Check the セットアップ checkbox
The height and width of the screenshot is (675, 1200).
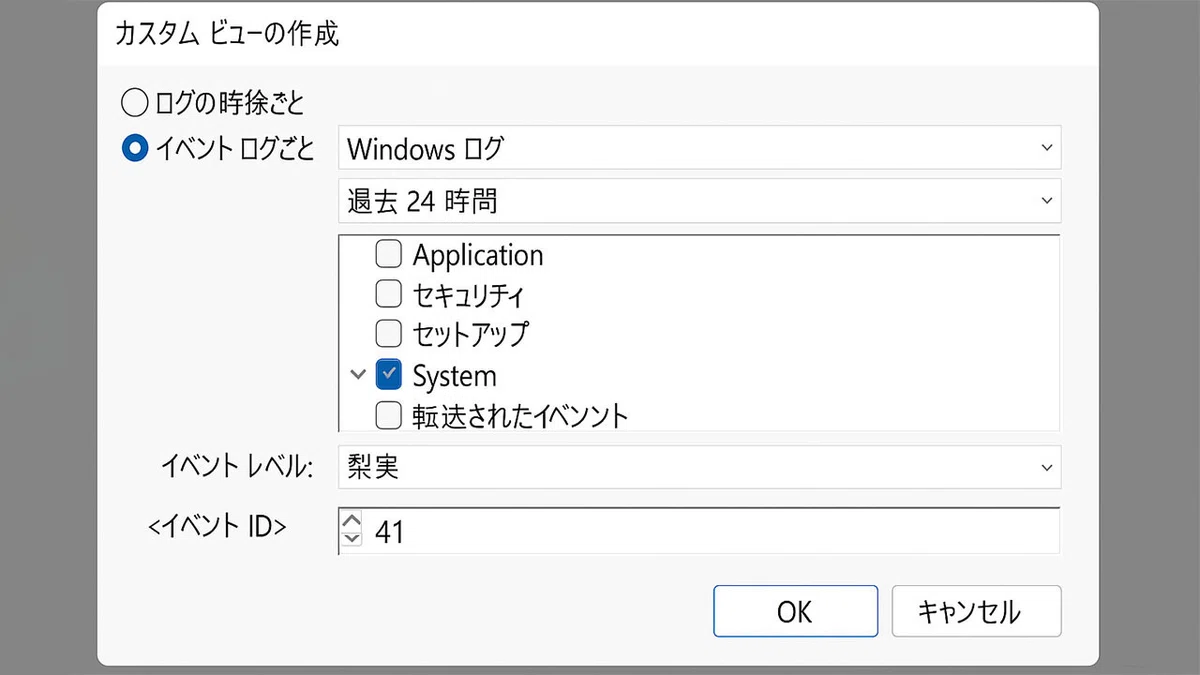(x=388, y=333)
